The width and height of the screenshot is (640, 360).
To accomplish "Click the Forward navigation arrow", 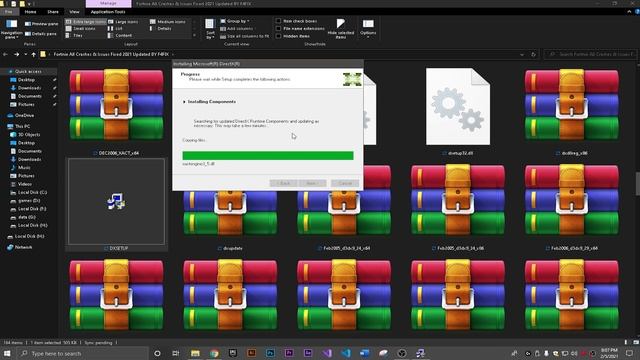I will pyautogui.click(x=16, y=54).
